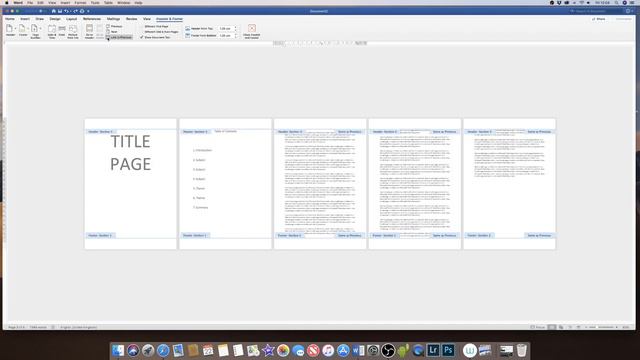640x360 pixels.
Task: Switch to the Layout ribbon tab
Action: point(71,19)
